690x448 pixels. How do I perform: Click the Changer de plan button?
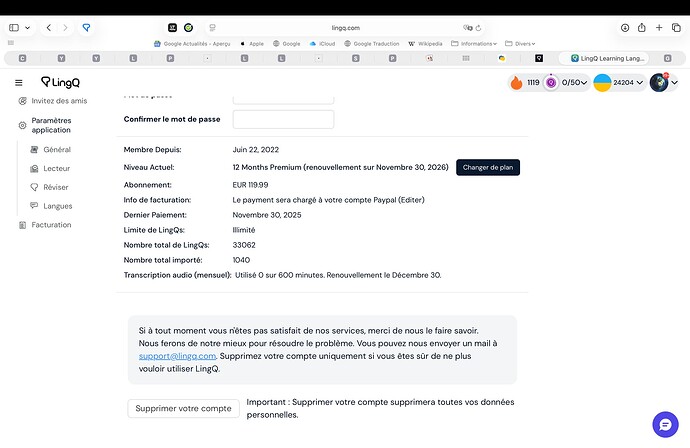(487, 167)
